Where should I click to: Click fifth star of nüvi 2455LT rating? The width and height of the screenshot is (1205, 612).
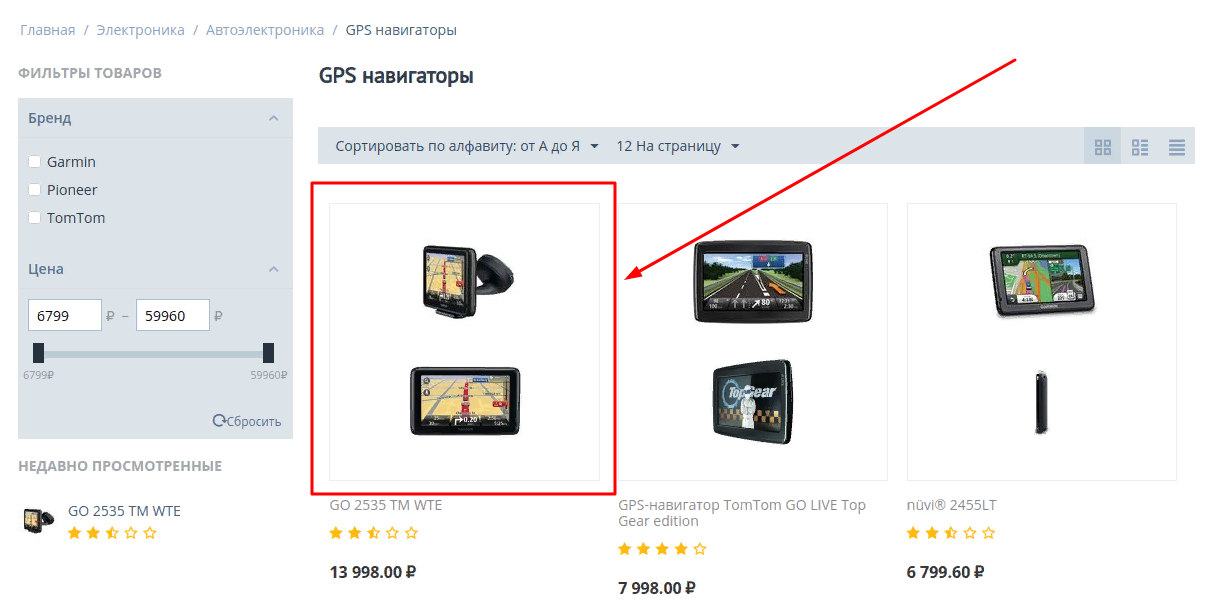tap(988, 533)
